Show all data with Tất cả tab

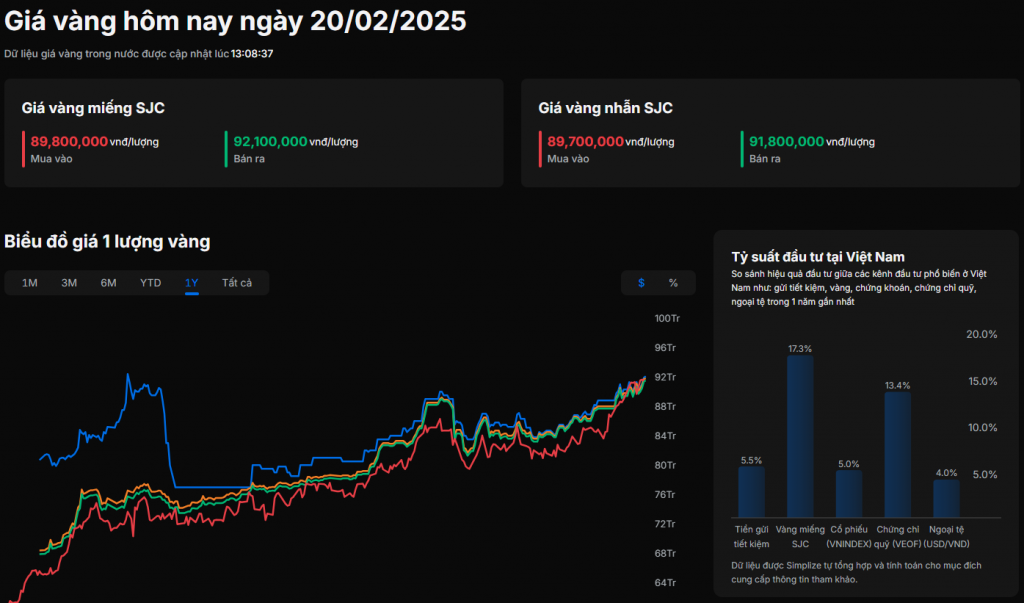point(237,283)
